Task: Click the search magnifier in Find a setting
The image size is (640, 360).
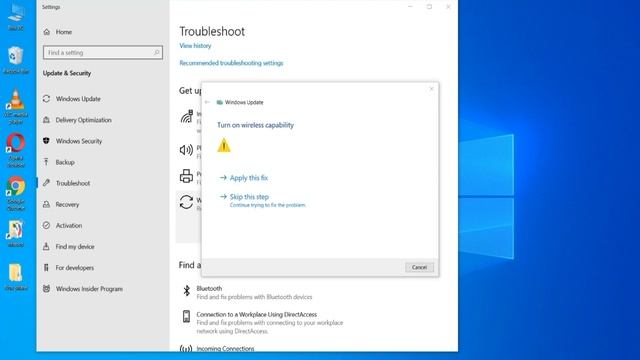Action: (156, 52)
